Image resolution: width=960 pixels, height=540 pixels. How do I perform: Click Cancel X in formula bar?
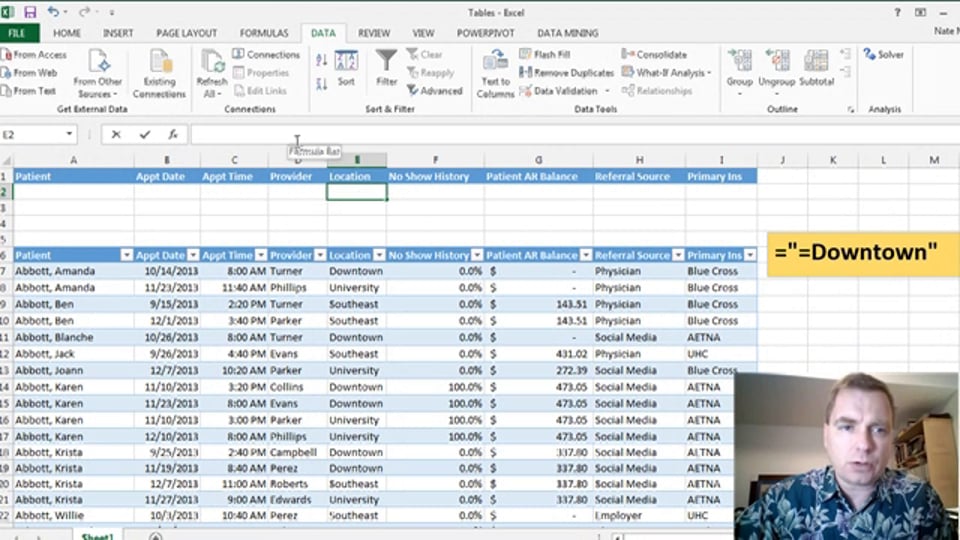click(116, 134)
